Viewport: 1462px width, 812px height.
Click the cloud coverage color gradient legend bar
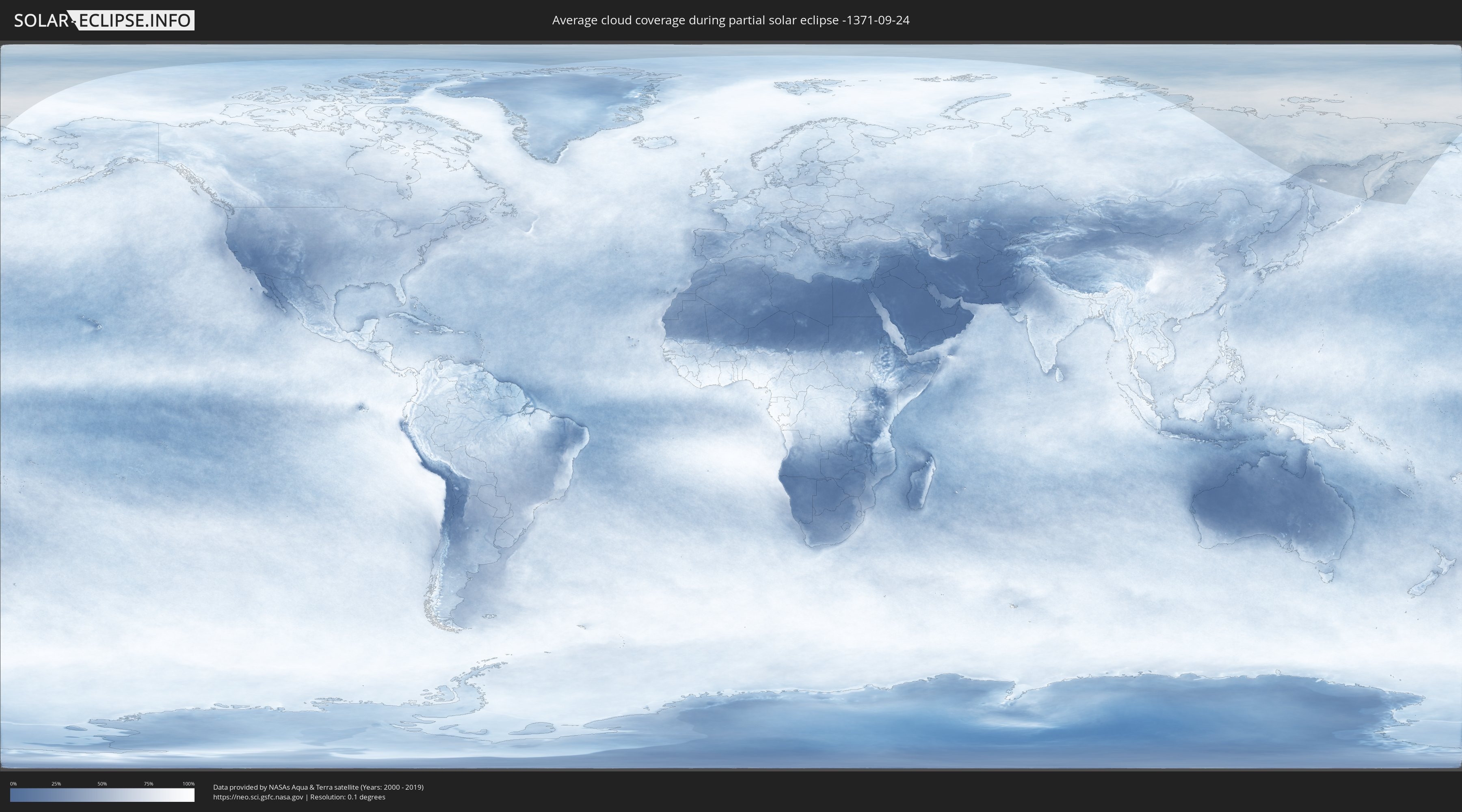click(102, 795)
